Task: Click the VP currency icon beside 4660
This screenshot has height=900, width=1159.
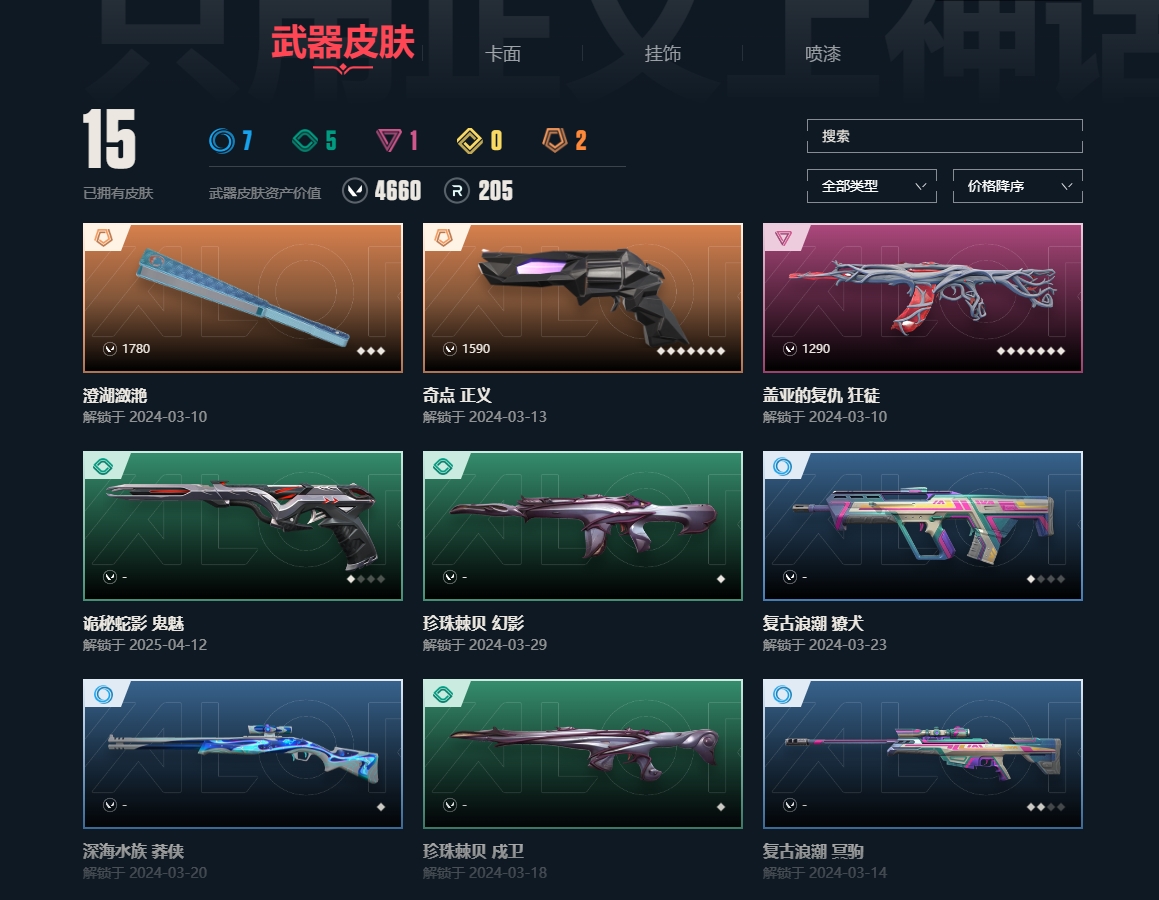Action: point(356,191)
